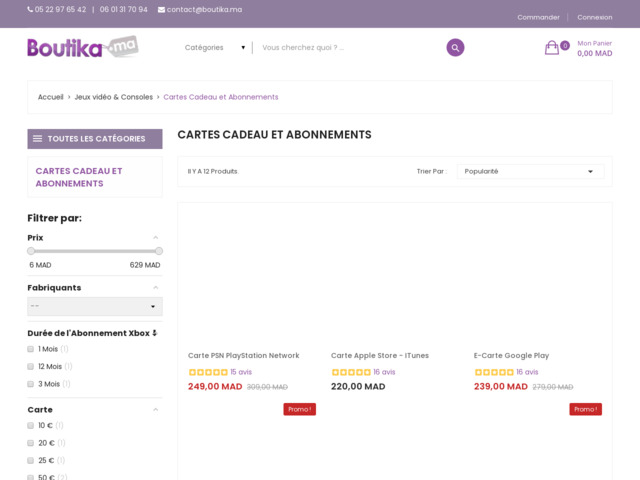Click star rating of E-Carte Google Play

tap(494, 372)
